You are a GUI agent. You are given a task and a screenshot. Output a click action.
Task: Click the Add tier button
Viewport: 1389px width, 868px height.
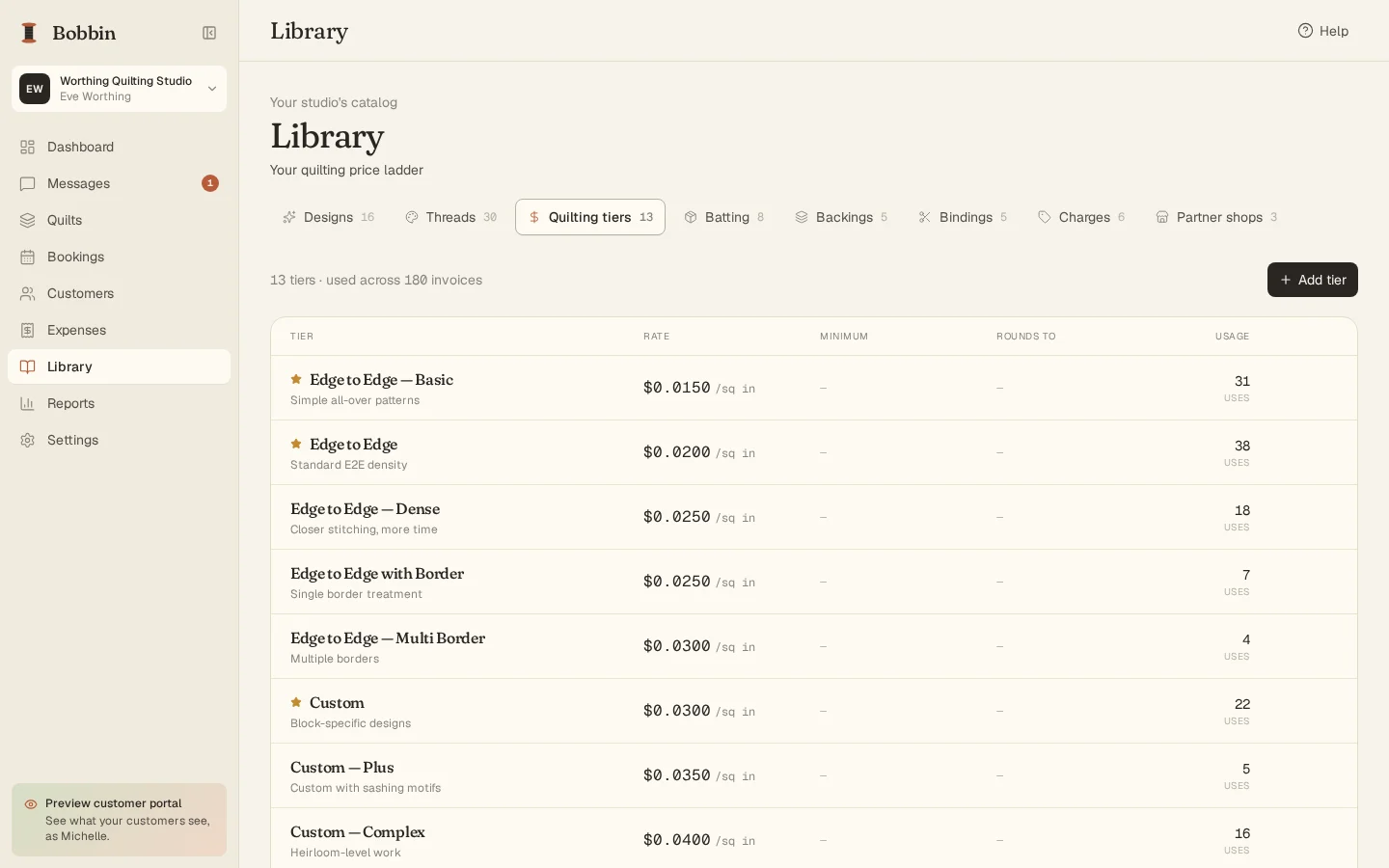coord(1312,280)
